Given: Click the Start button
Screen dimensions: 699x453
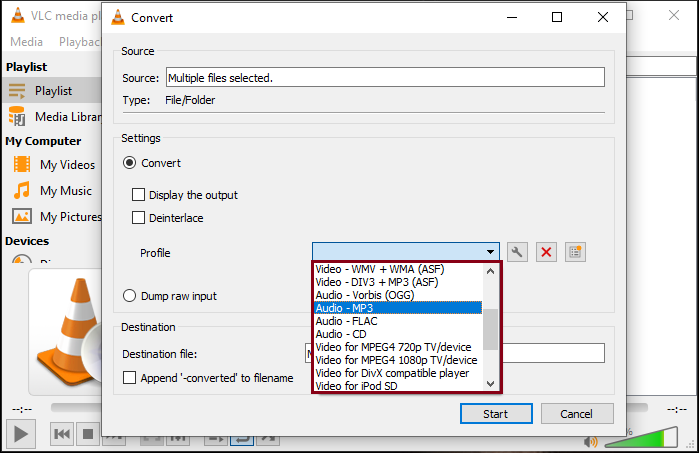Looking at the screenshot, I should pos(496,414).
